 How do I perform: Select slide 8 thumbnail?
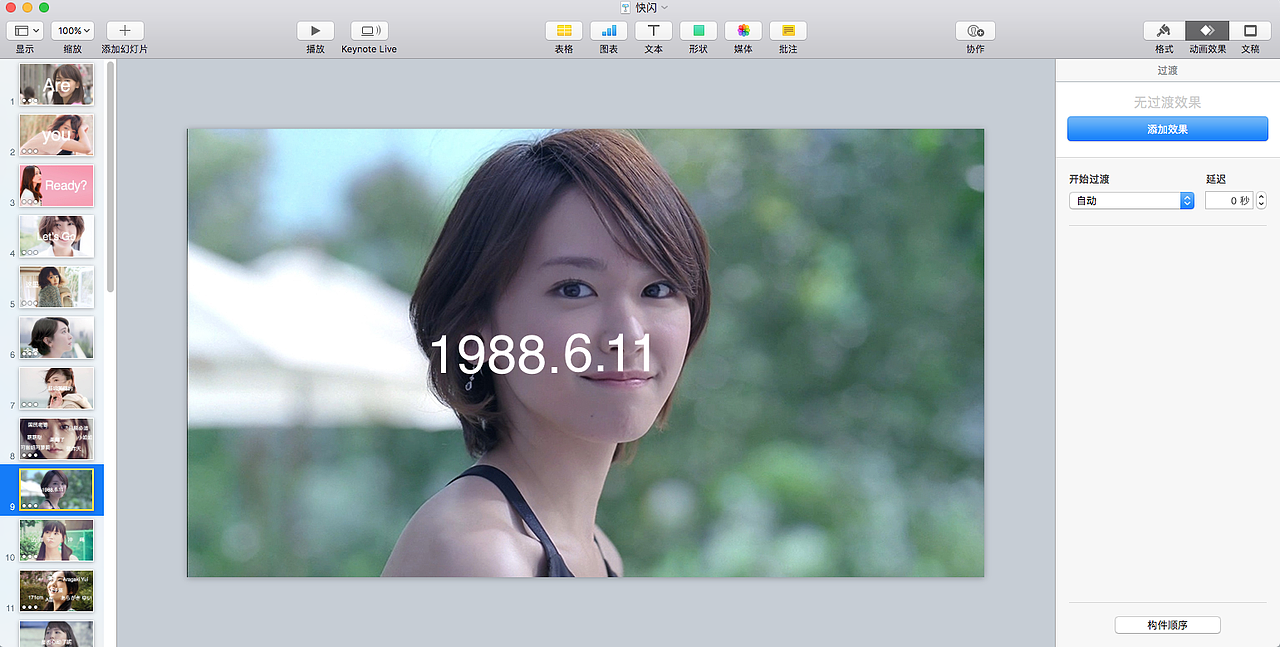(57, 439)
